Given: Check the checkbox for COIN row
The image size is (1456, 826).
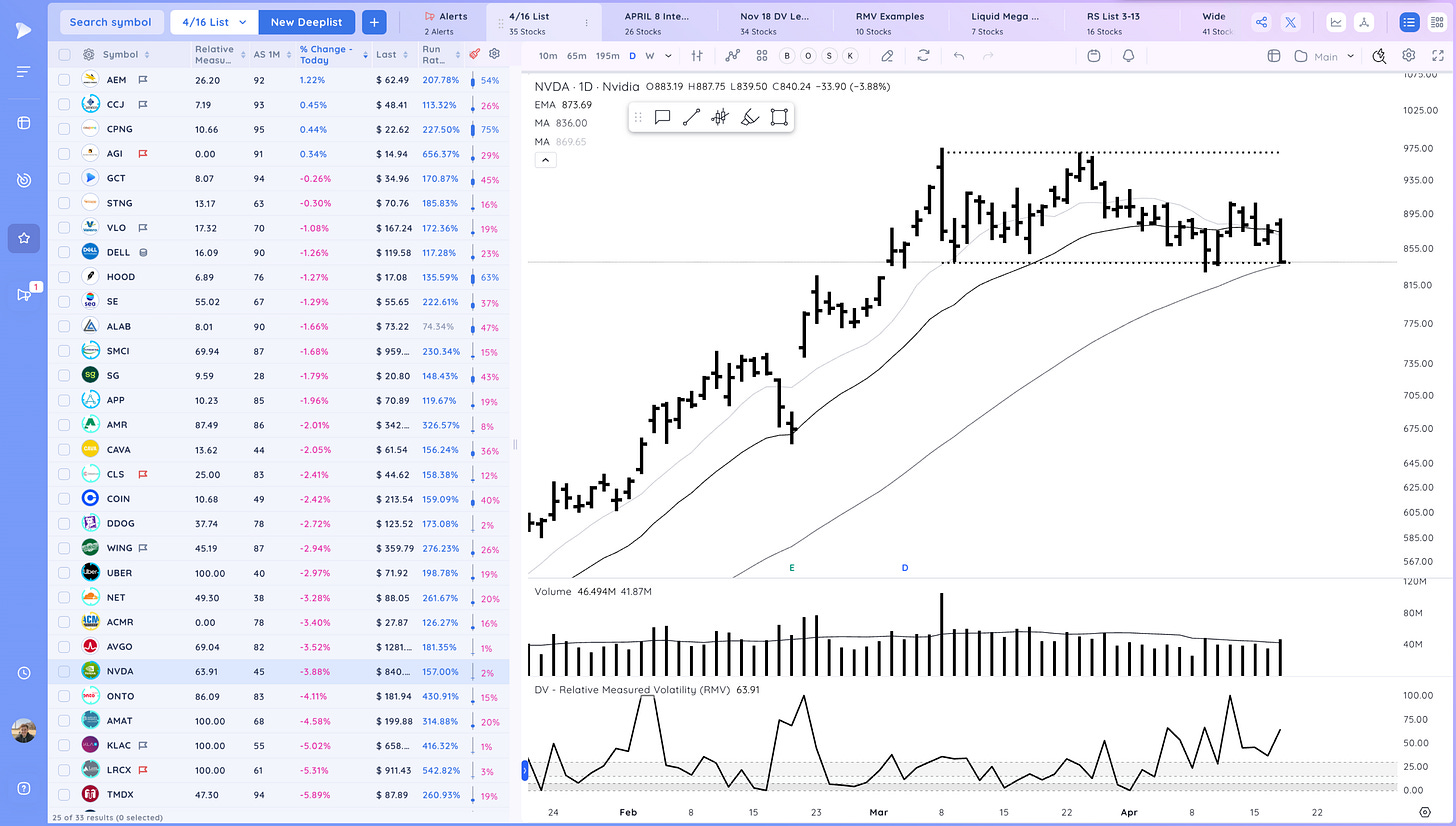Looking at the screenshot, I should pyautogui.click(x=64, y=498).
